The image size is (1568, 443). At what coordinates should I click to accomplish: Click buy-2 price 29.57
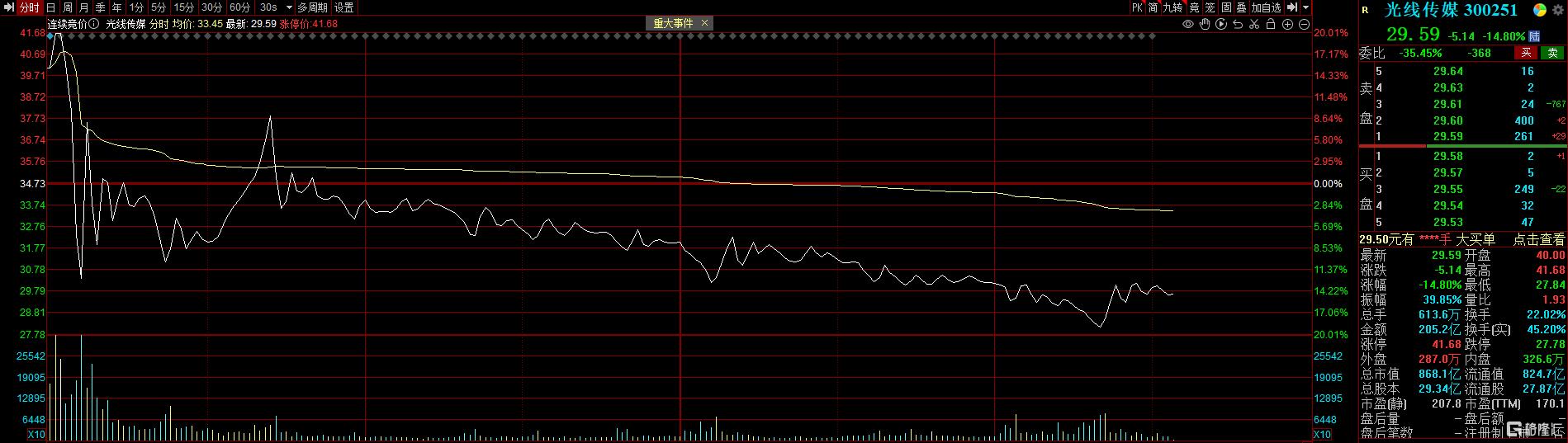pyautogui.click(x=1447, y=172)
